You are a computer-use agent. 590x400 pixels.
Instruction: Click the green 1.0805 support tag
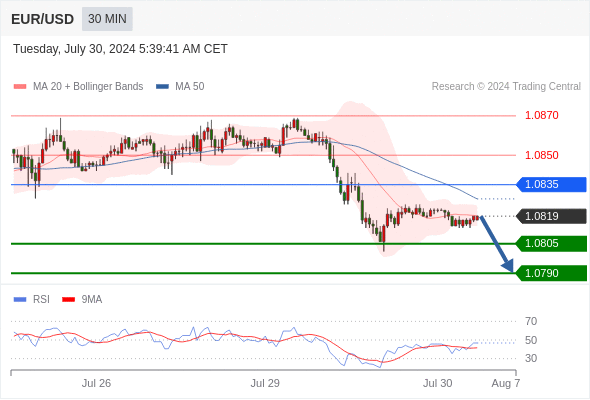[x=551, y=243]
